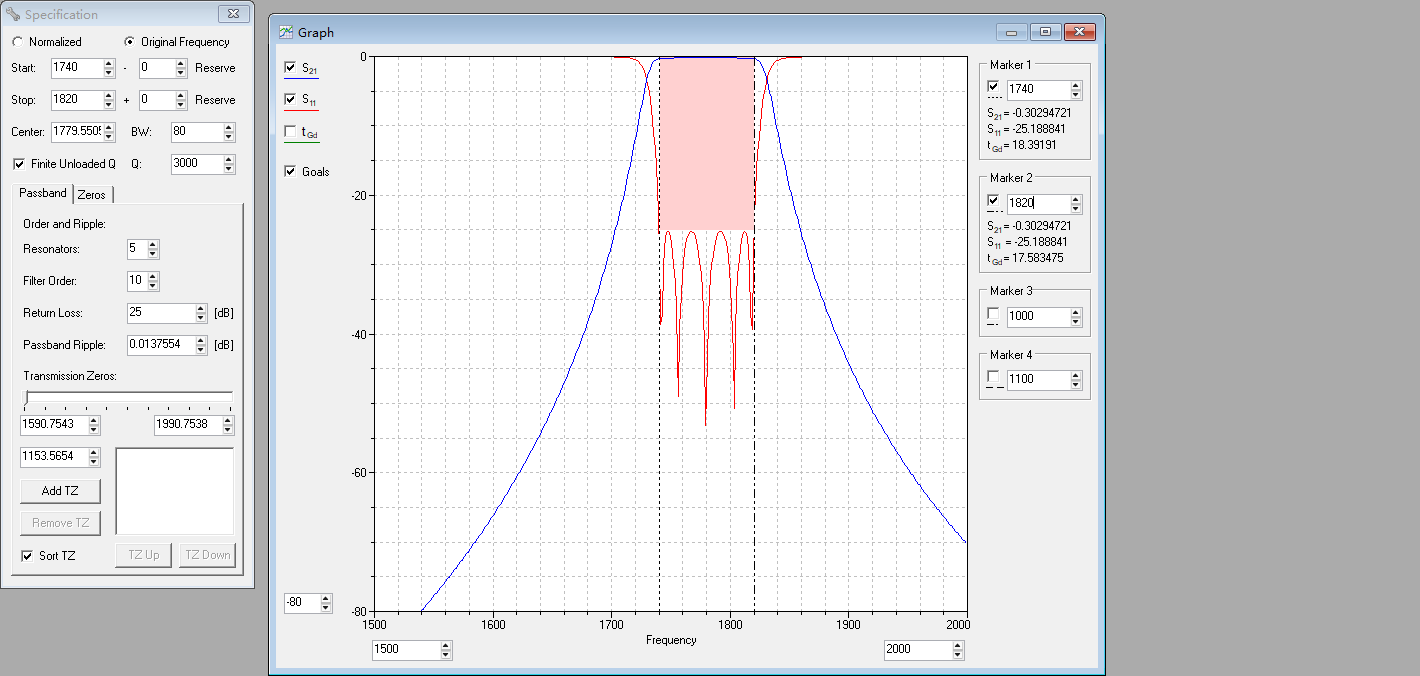Click the Passband Ripple field
The height and width of the screenshot is (676, 1420).
[x=161, y=345]
